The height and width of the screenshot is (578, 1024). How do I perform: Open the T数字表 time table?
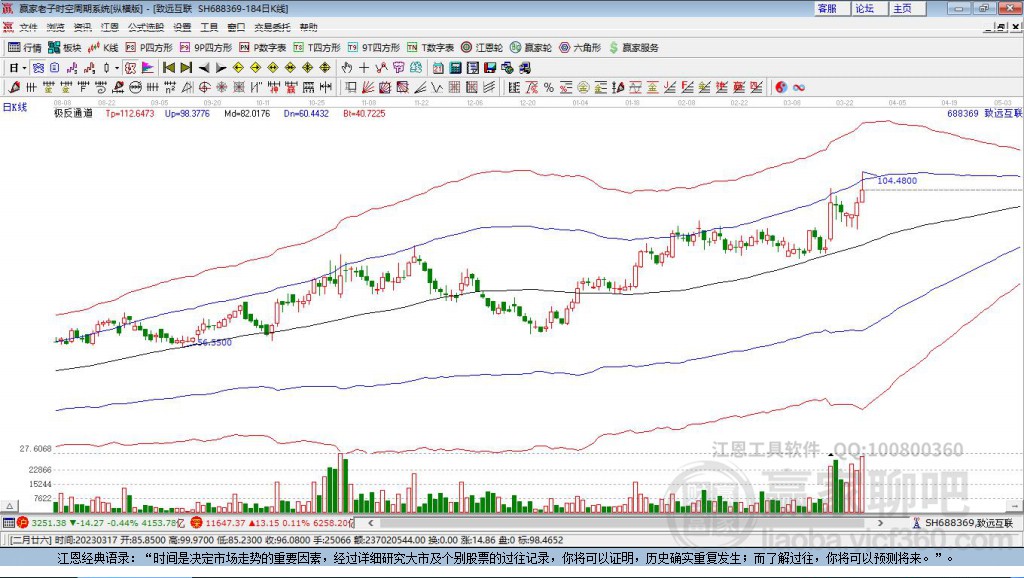430,48
